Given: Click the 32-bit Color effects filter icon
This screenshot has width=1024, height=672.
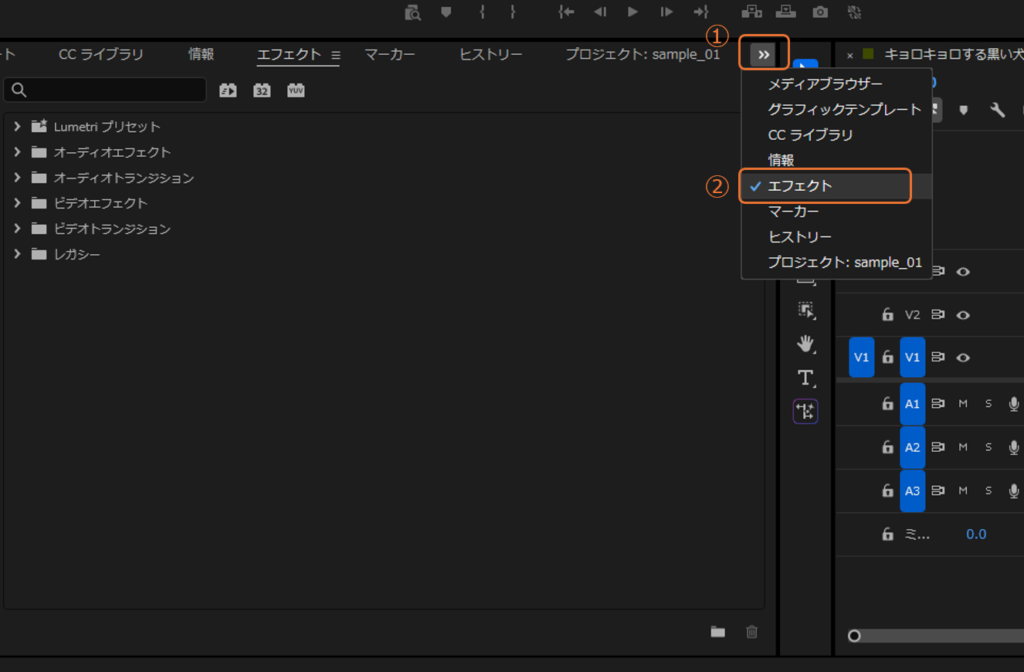Looking at the screenshot, I should [262, 90].
